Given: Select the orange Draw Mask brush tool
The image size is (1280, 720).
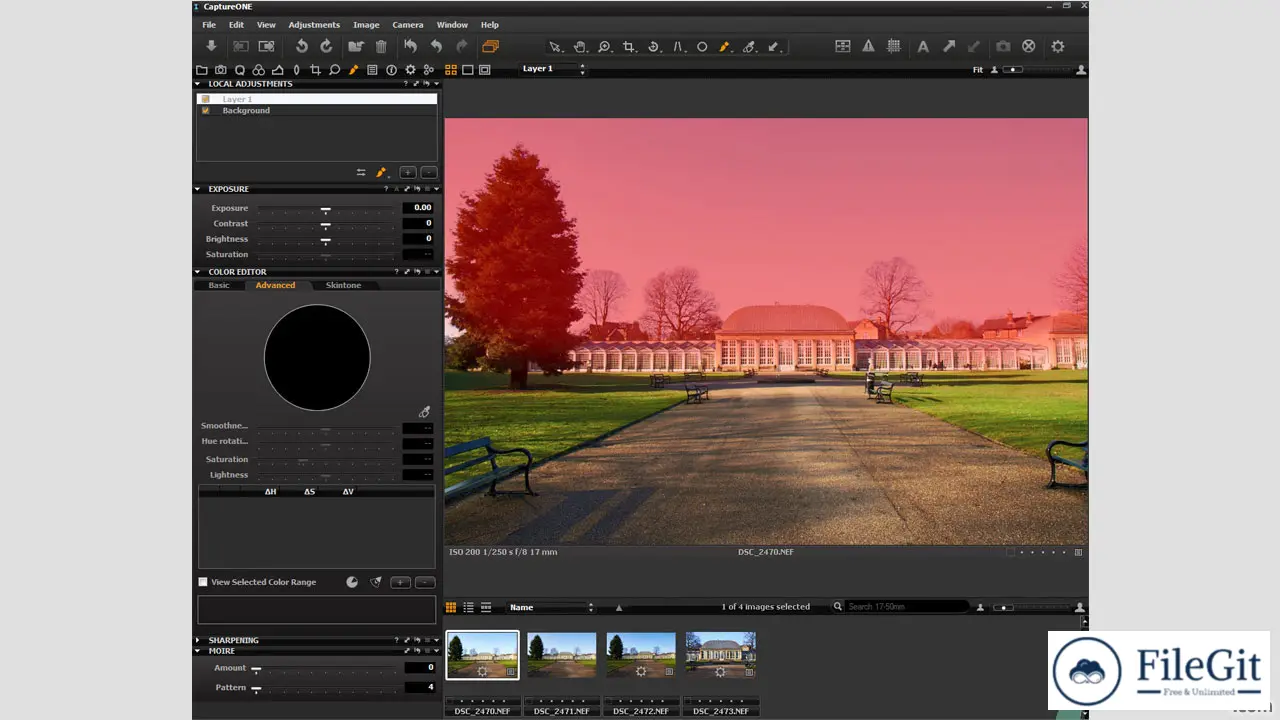Looking at the screenshot, I should [726, 46].
